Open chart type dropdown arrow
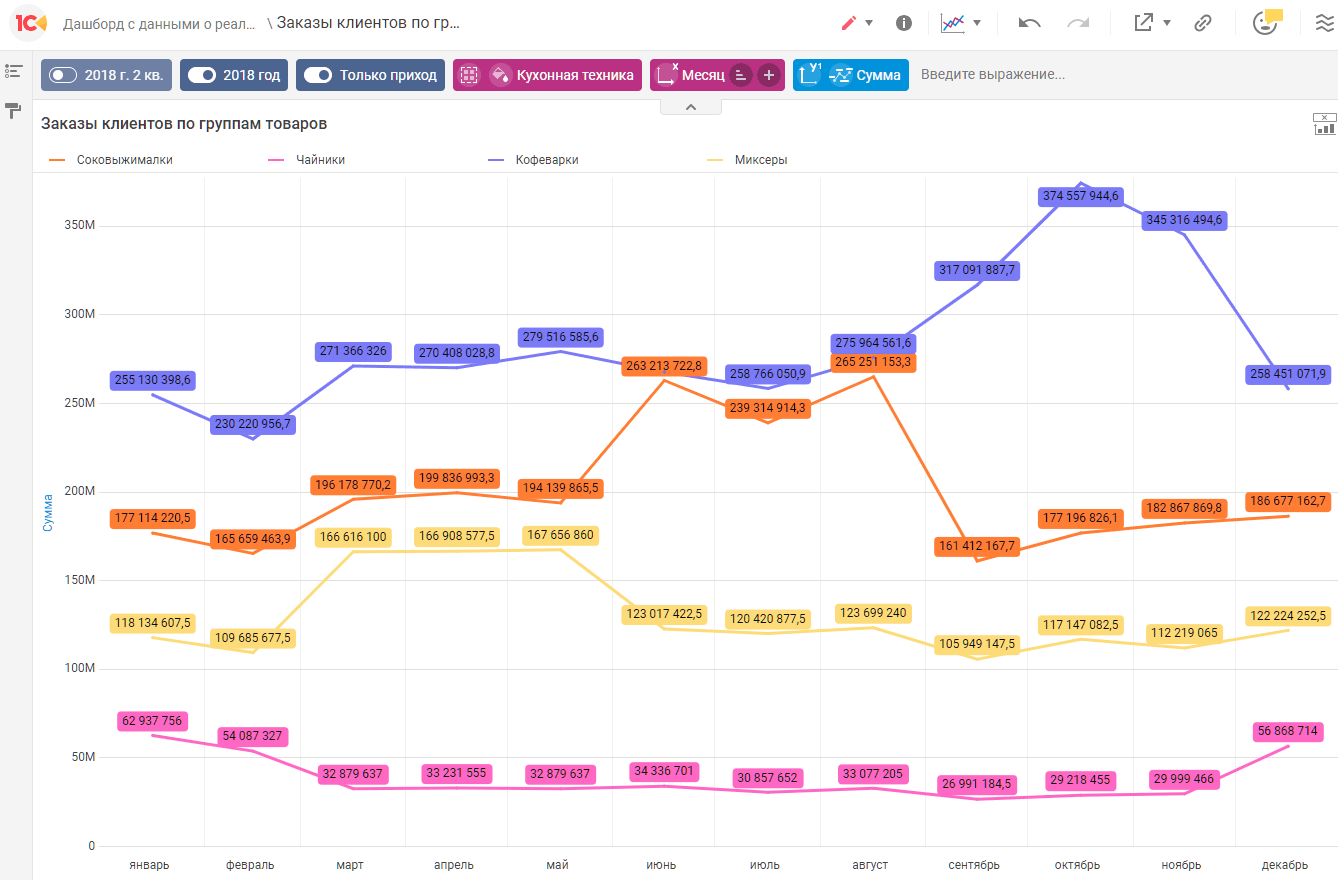The height and width of the screenshot is (880, 1338). tap(977, 23)
